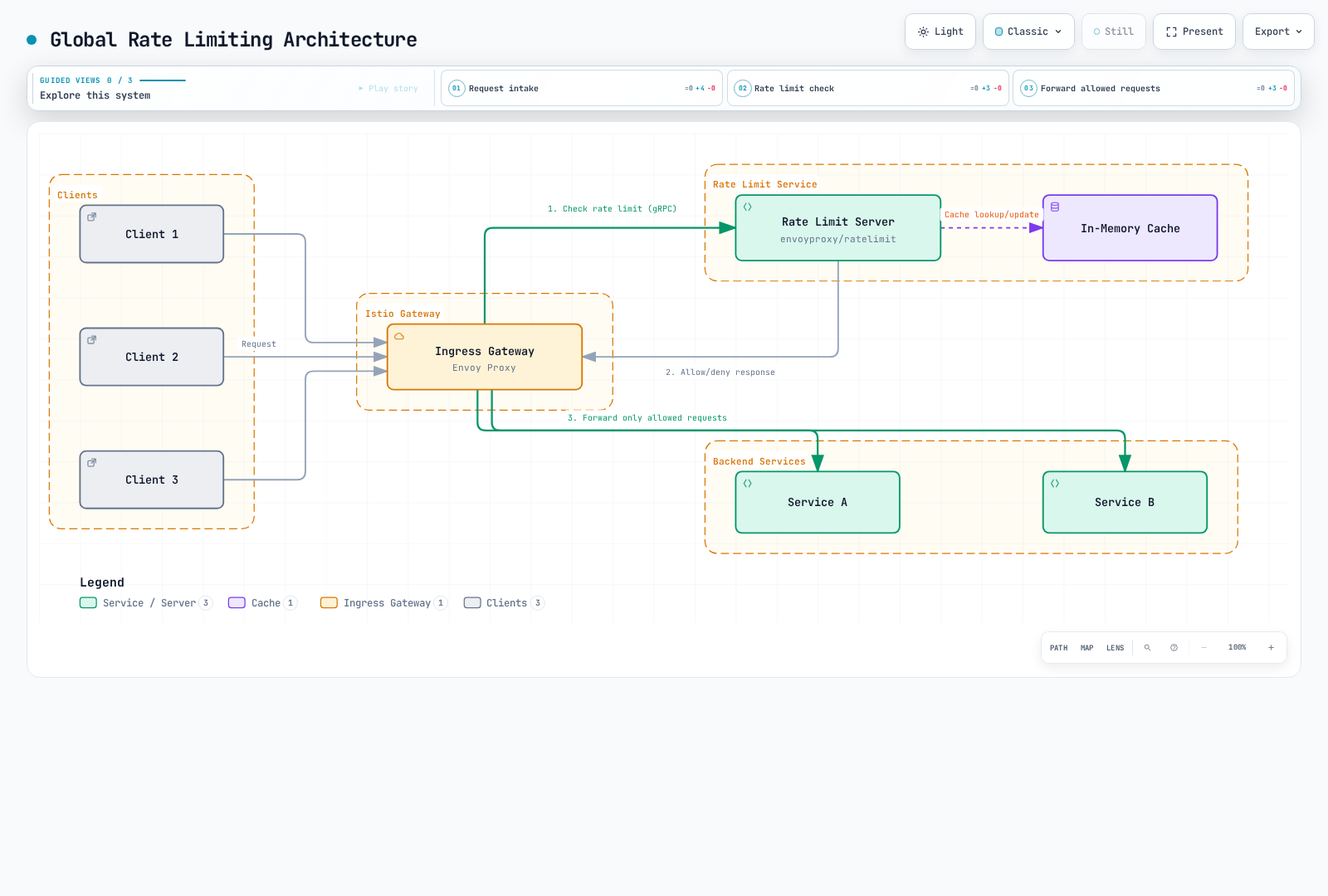This screenshot has height=896, width=1328.
Task: Zoom in with the plus icon
Action: pos(1271,648)
